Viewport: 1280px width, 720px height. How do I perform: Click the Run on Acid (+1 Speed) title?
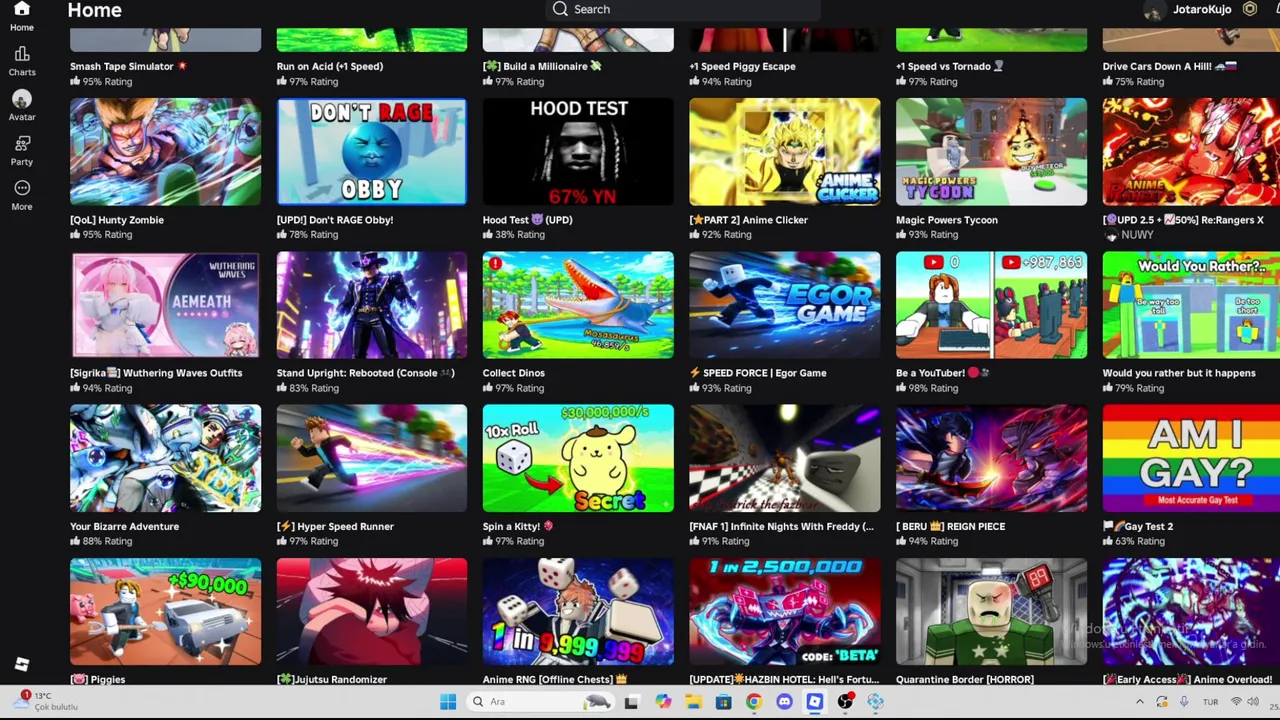[x=330, y=66]
